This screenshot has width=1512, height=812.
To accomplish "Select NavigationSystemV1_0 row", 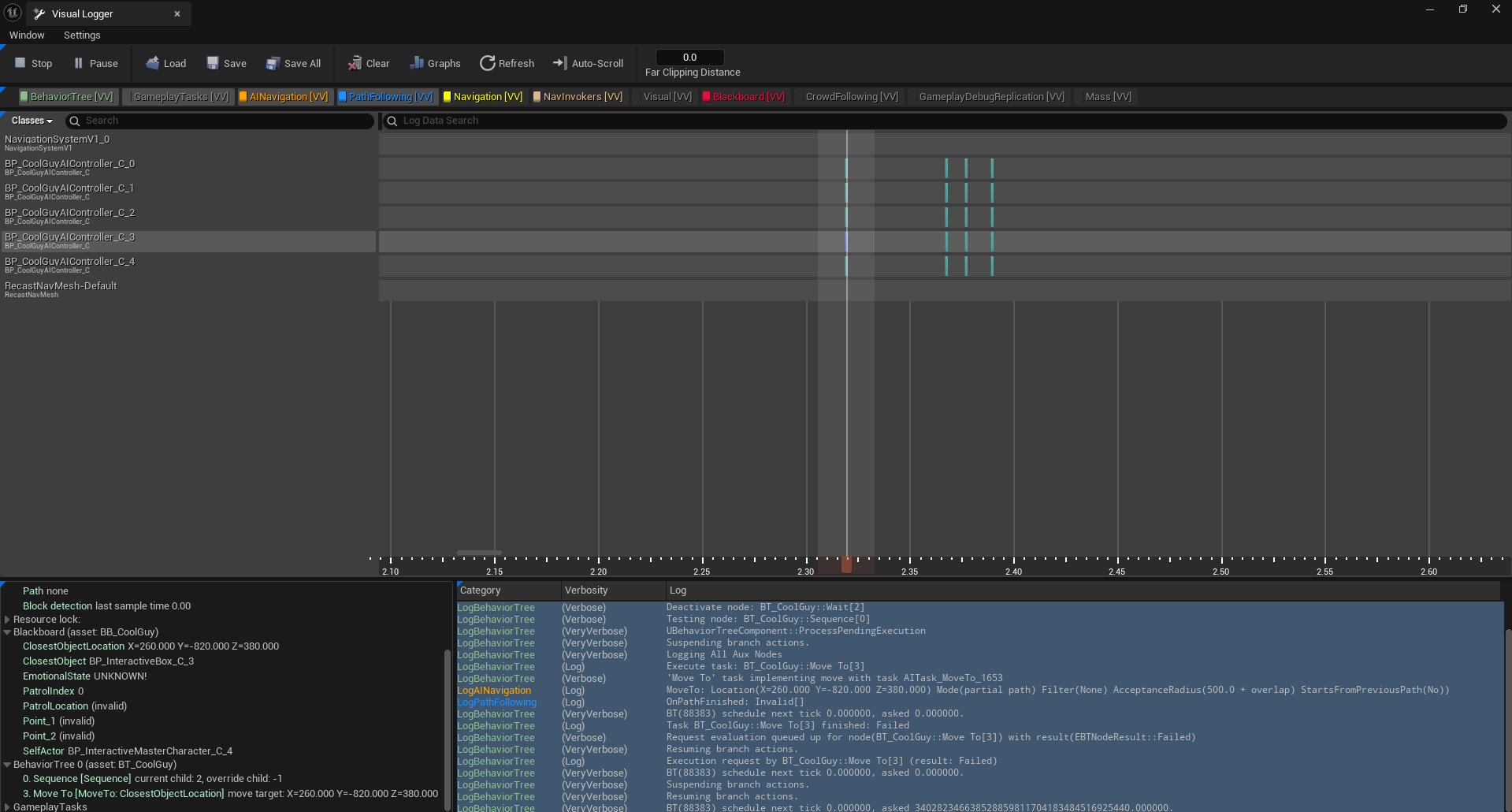I will click(188, 143).
